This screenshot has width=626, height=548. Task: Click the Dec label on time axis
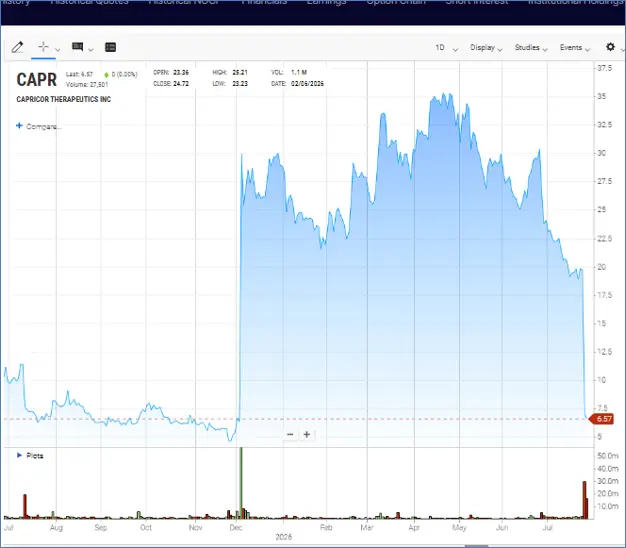[x=236, y=527]
